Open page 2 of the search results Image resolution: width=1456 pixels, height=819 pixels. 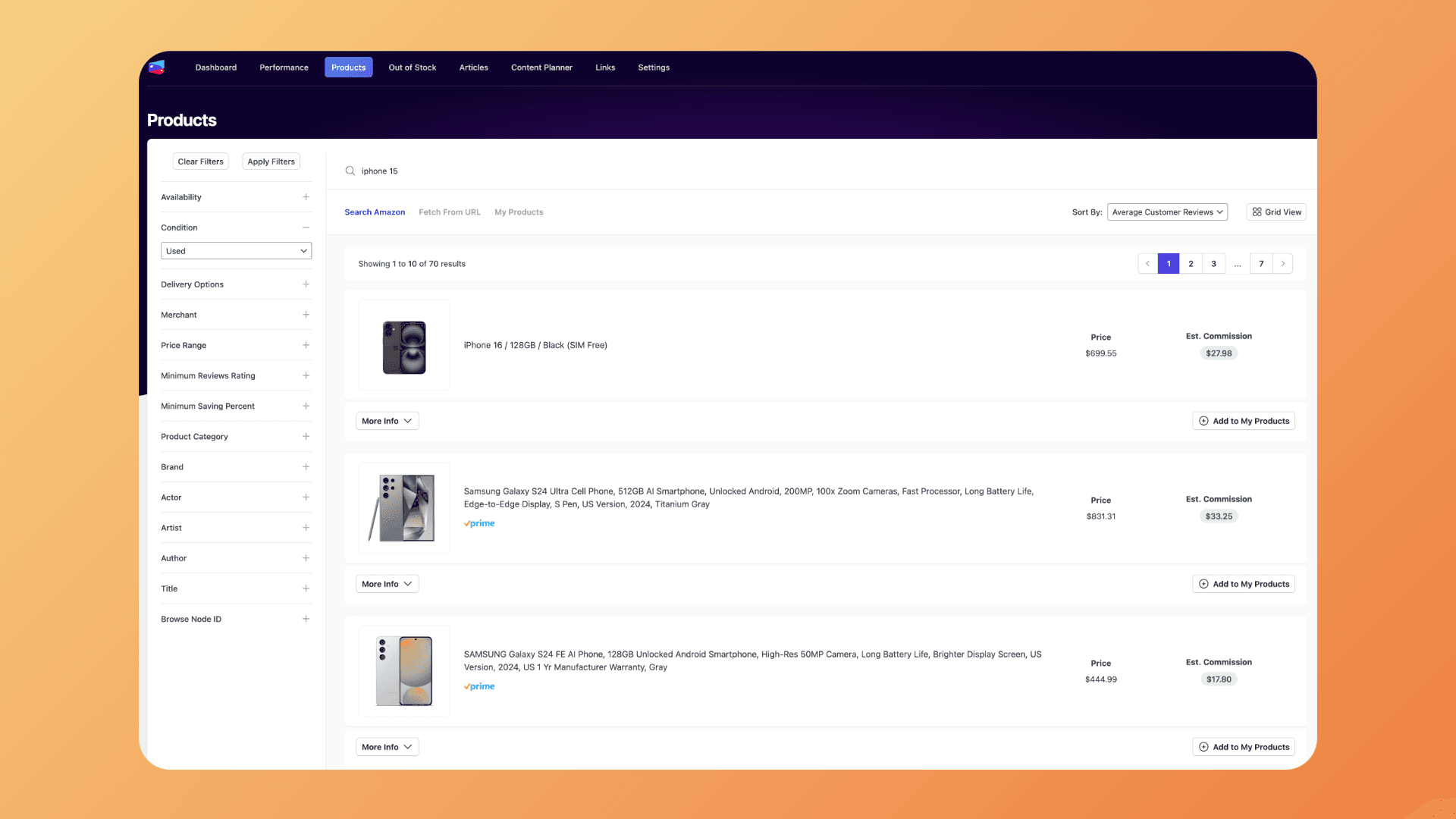click(1191, 263)
